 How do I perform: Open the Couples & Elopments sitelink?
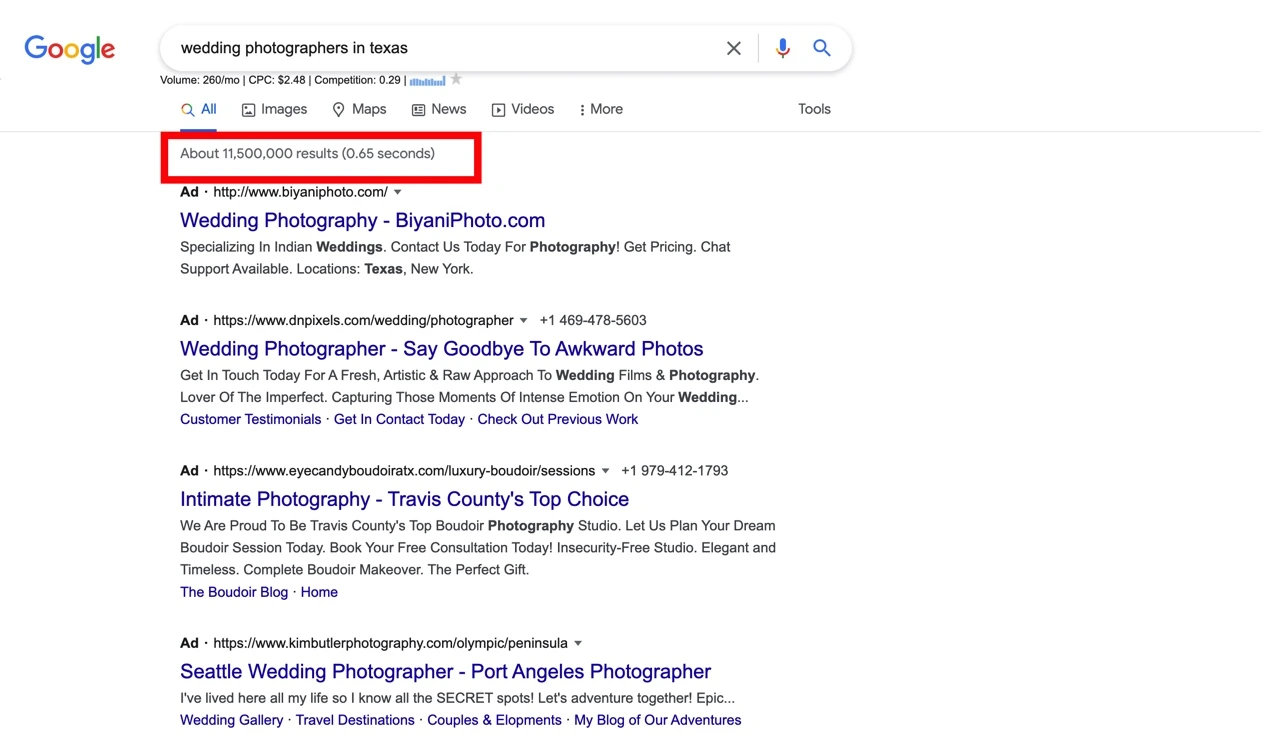click(x=494, y=720)
